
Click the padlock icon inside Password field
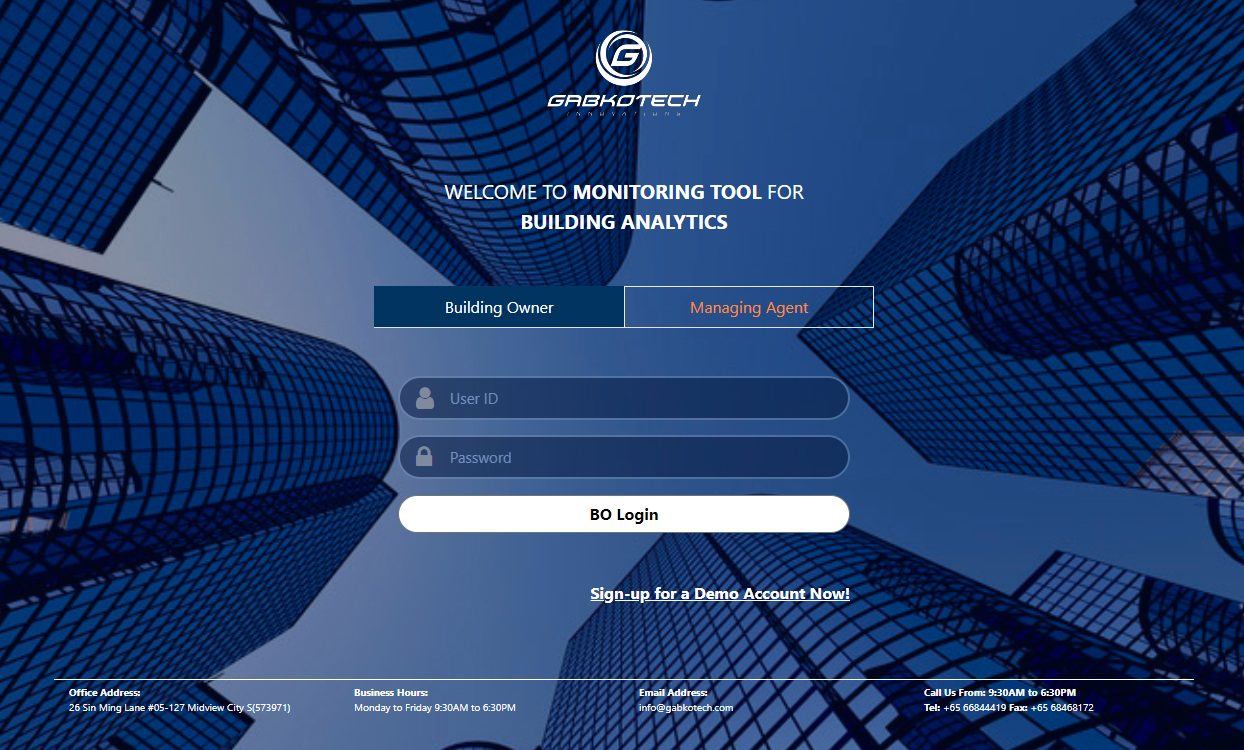(422, 457)
